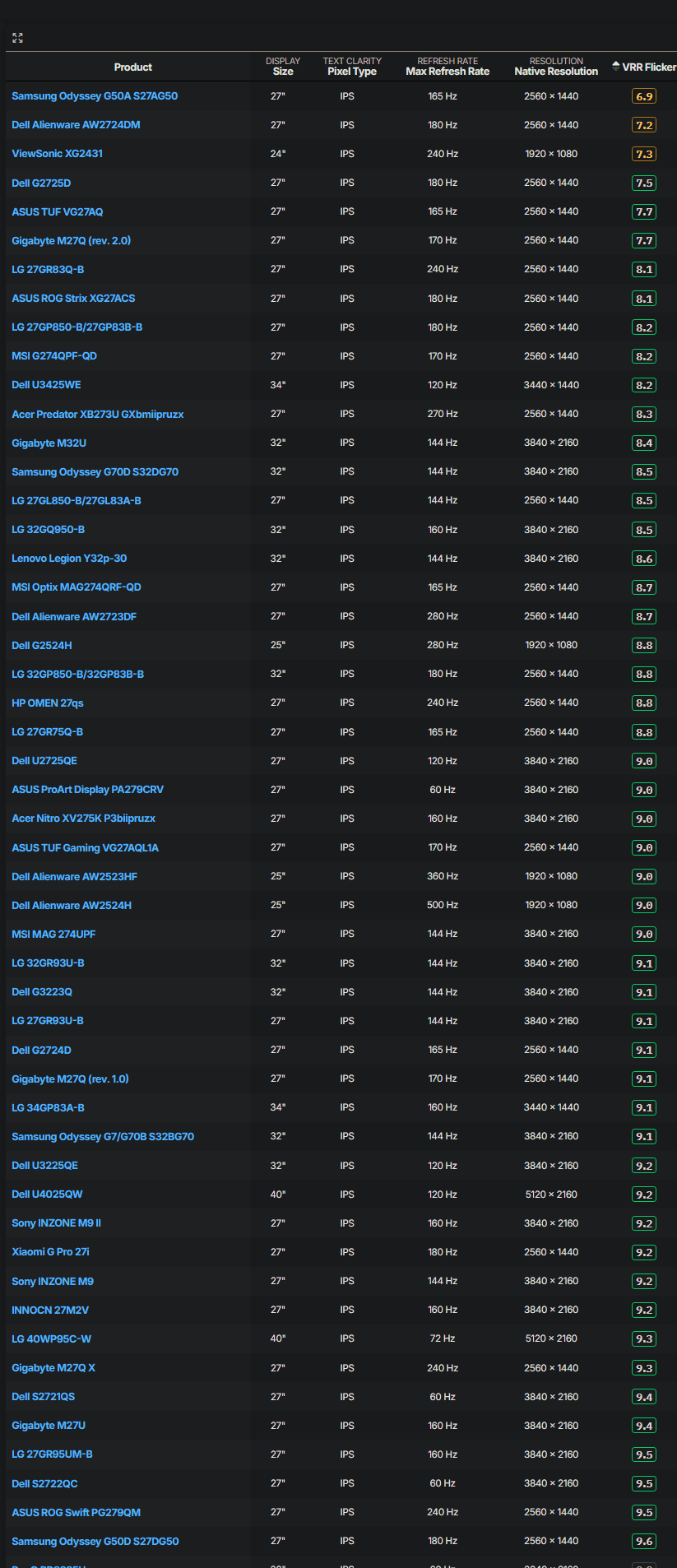Click the 7.3 score in ViewSonic XG2431 row

(644, 154)
